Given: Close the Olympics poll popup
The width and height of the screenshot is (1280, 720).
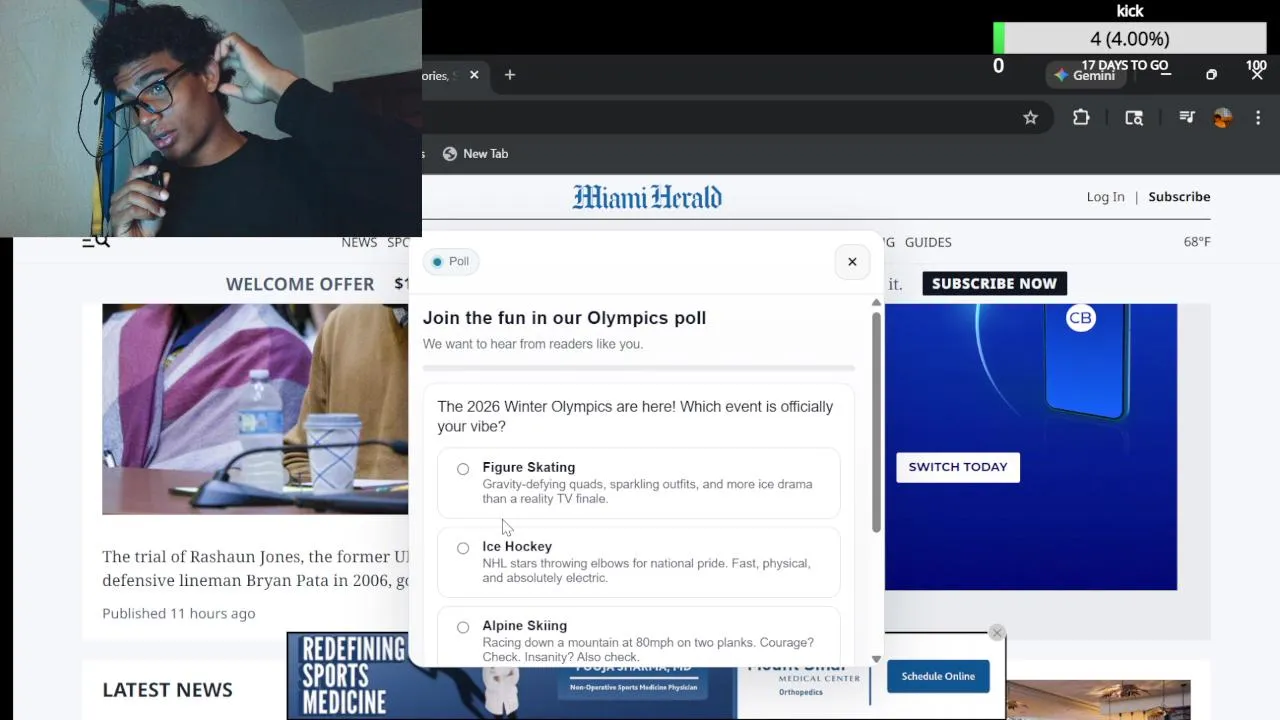Looking at the screenshot, I should pyautogui.click(x=852, y=262).
